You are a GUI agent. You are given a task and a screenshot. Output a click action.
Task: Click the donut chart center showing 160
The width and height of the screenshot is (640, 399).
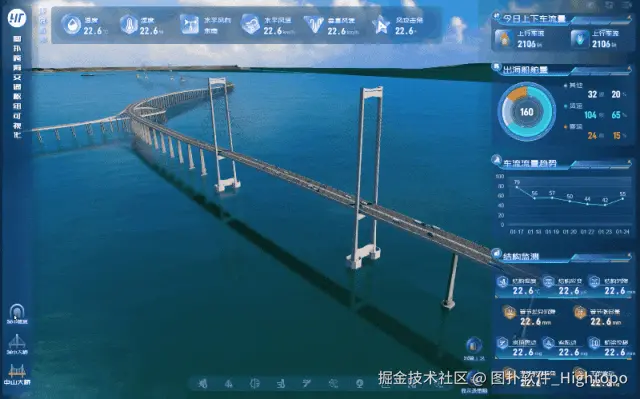[x=527, y=112]
